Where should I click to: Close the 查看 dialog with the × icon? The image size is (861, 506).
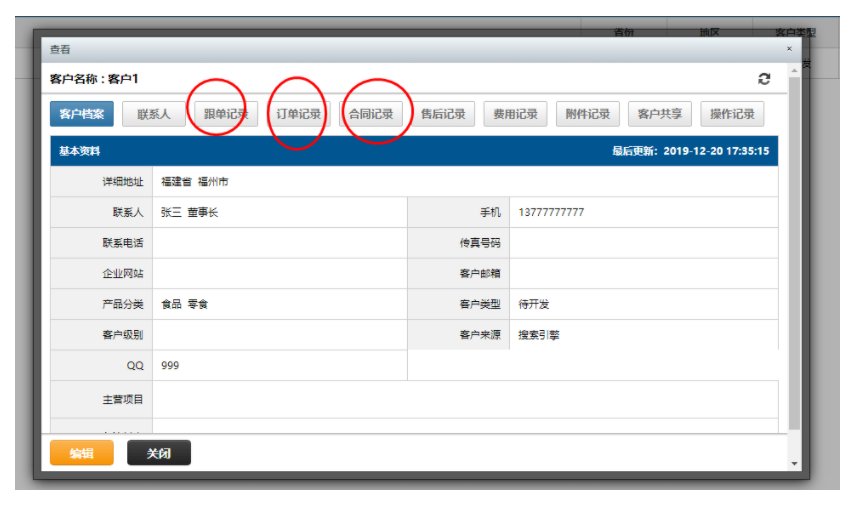(789, 49)
